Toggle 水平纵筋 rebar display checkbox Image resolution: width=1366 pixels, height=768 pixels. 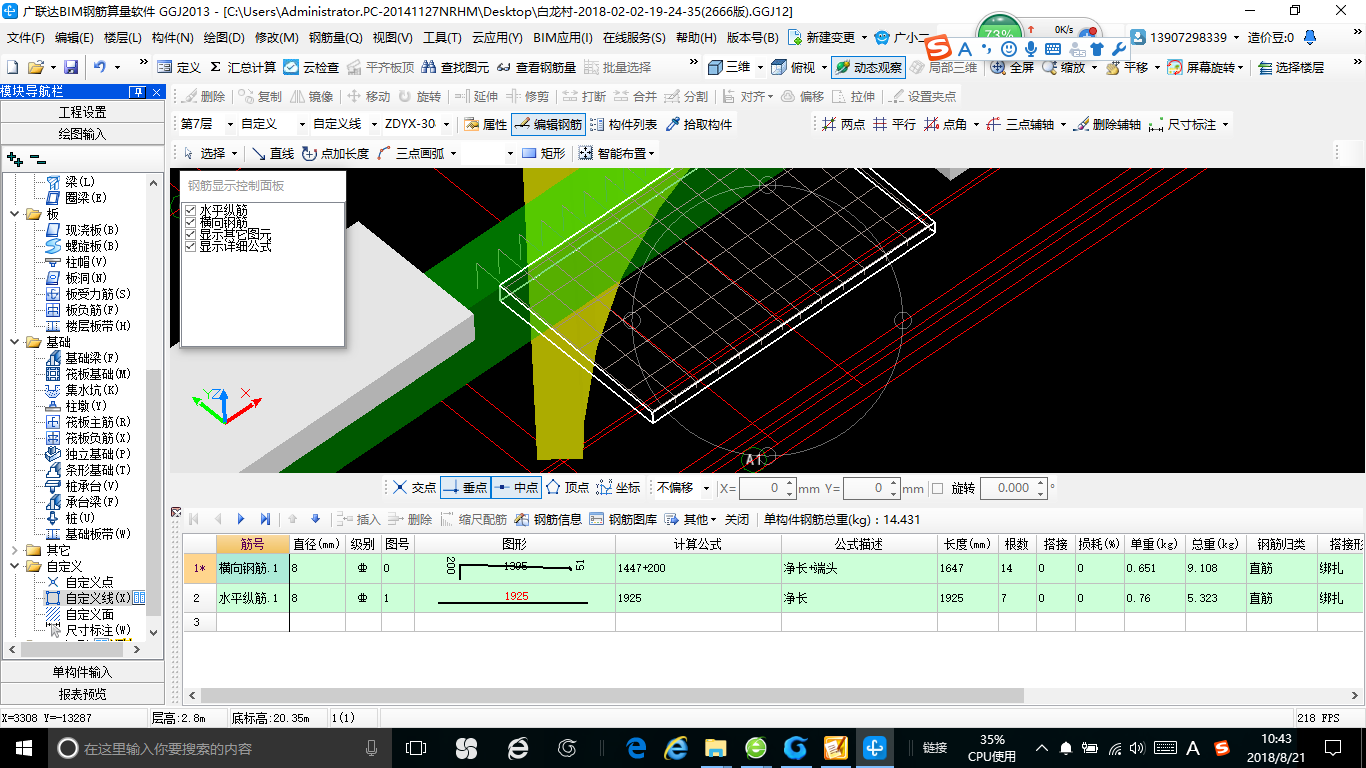point(190,210)
